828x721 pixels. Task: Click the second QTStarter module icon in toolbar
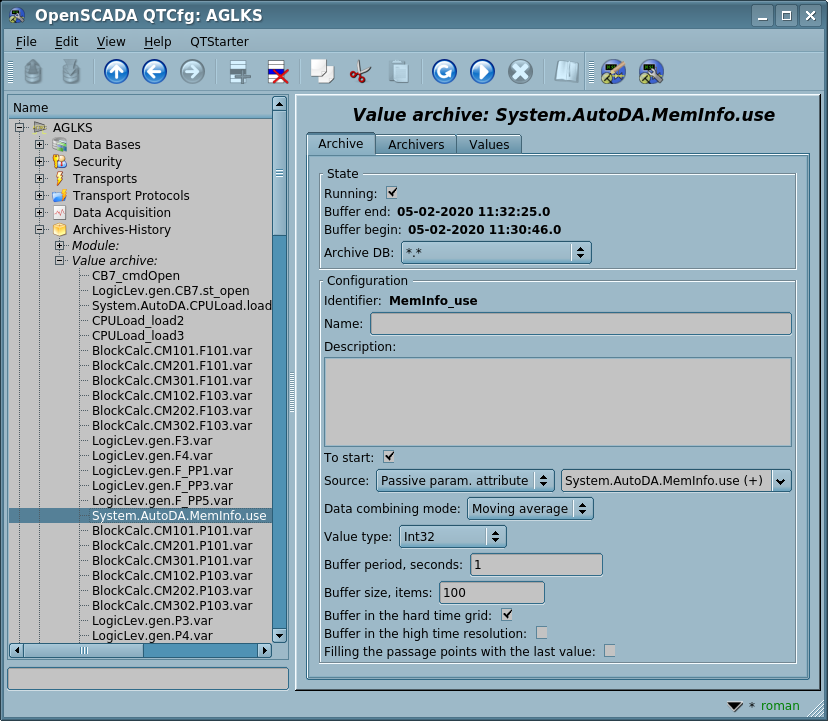[x=651, y=72]
